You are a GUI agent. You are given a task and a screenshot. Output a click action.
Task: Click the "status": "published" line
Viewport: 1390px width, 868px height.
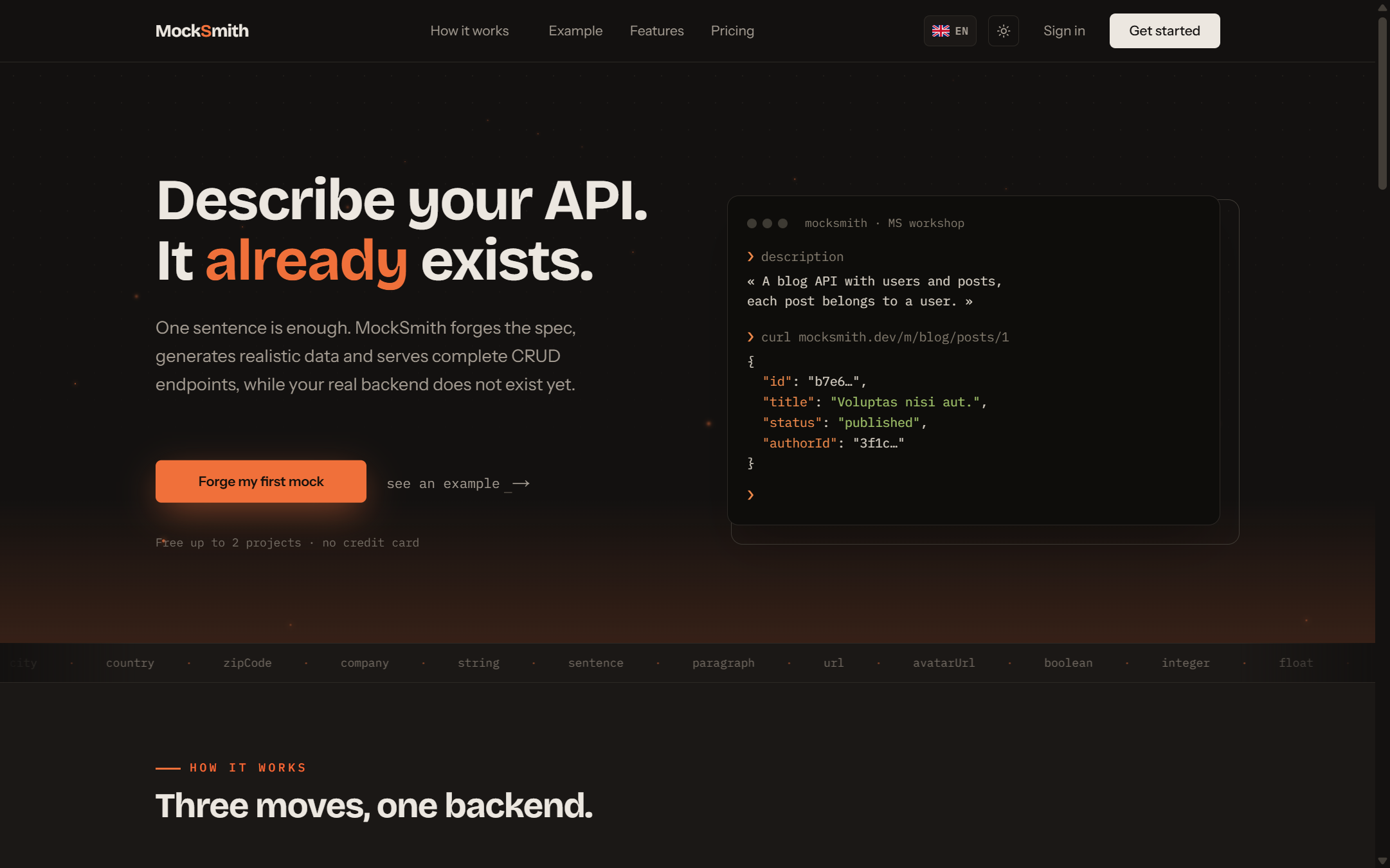pos(845,422)
